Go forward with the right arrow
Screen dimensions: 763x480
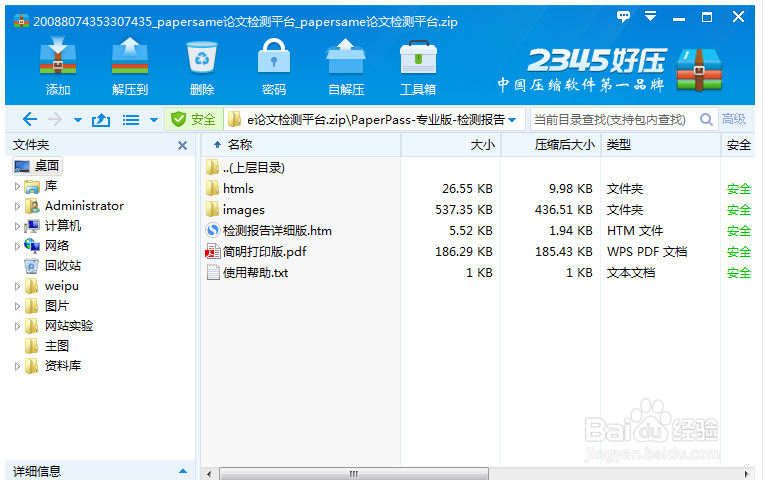[x=55, y=119]
